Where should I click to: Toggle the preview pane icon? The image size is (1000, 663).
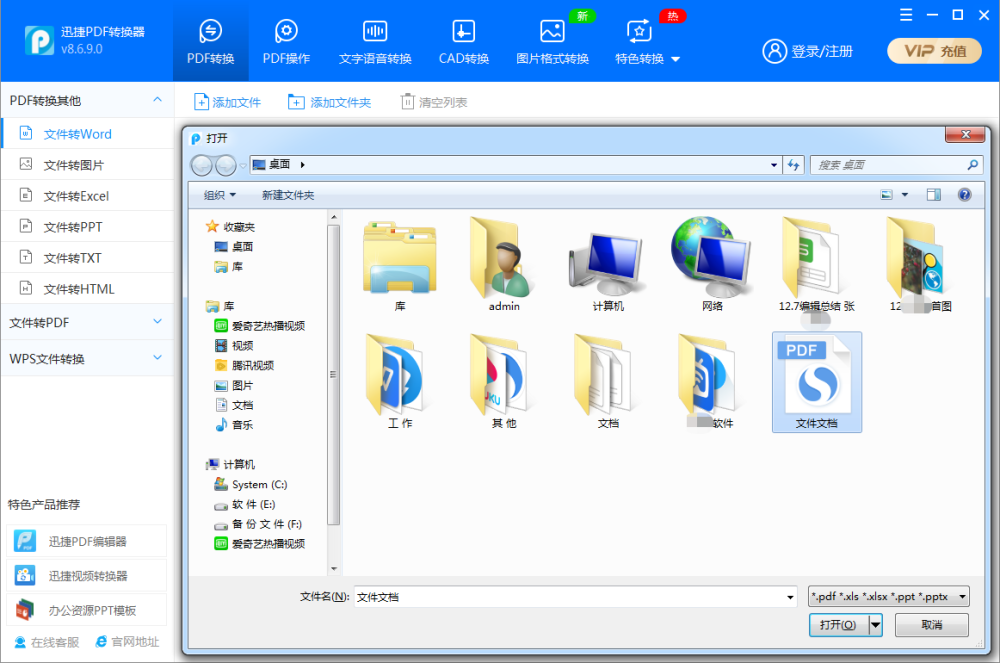point(934,194)
